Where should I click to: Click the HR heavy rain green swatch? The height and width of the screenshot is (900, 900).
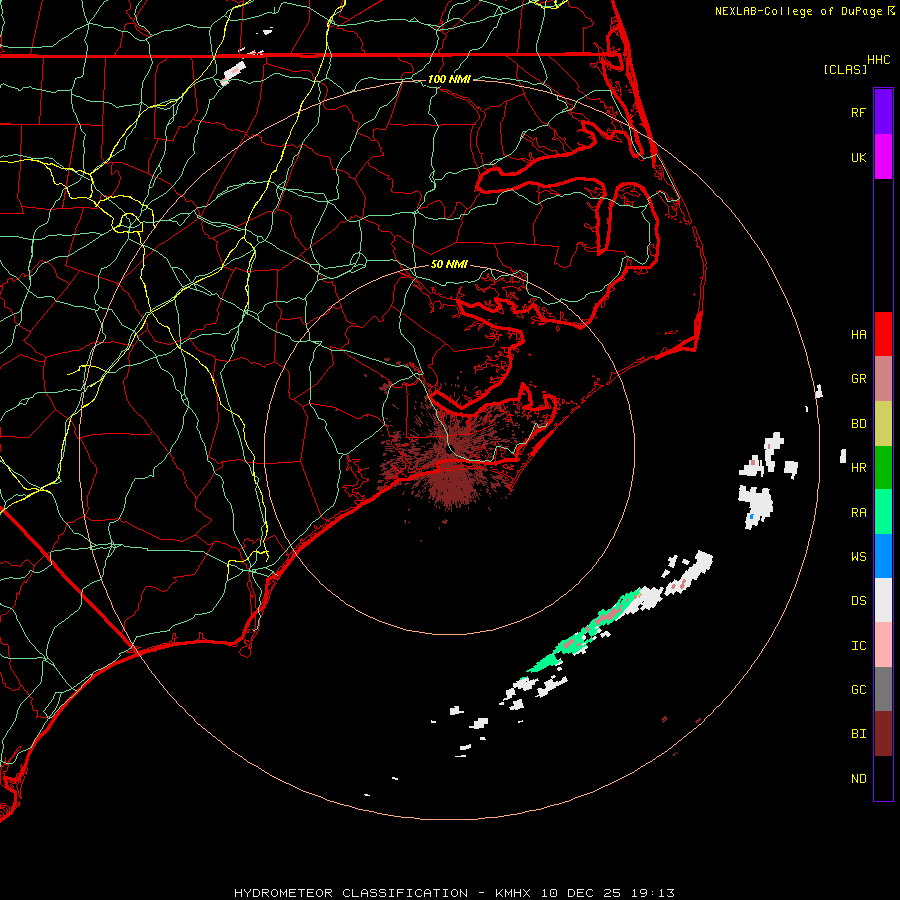point(883,468)
